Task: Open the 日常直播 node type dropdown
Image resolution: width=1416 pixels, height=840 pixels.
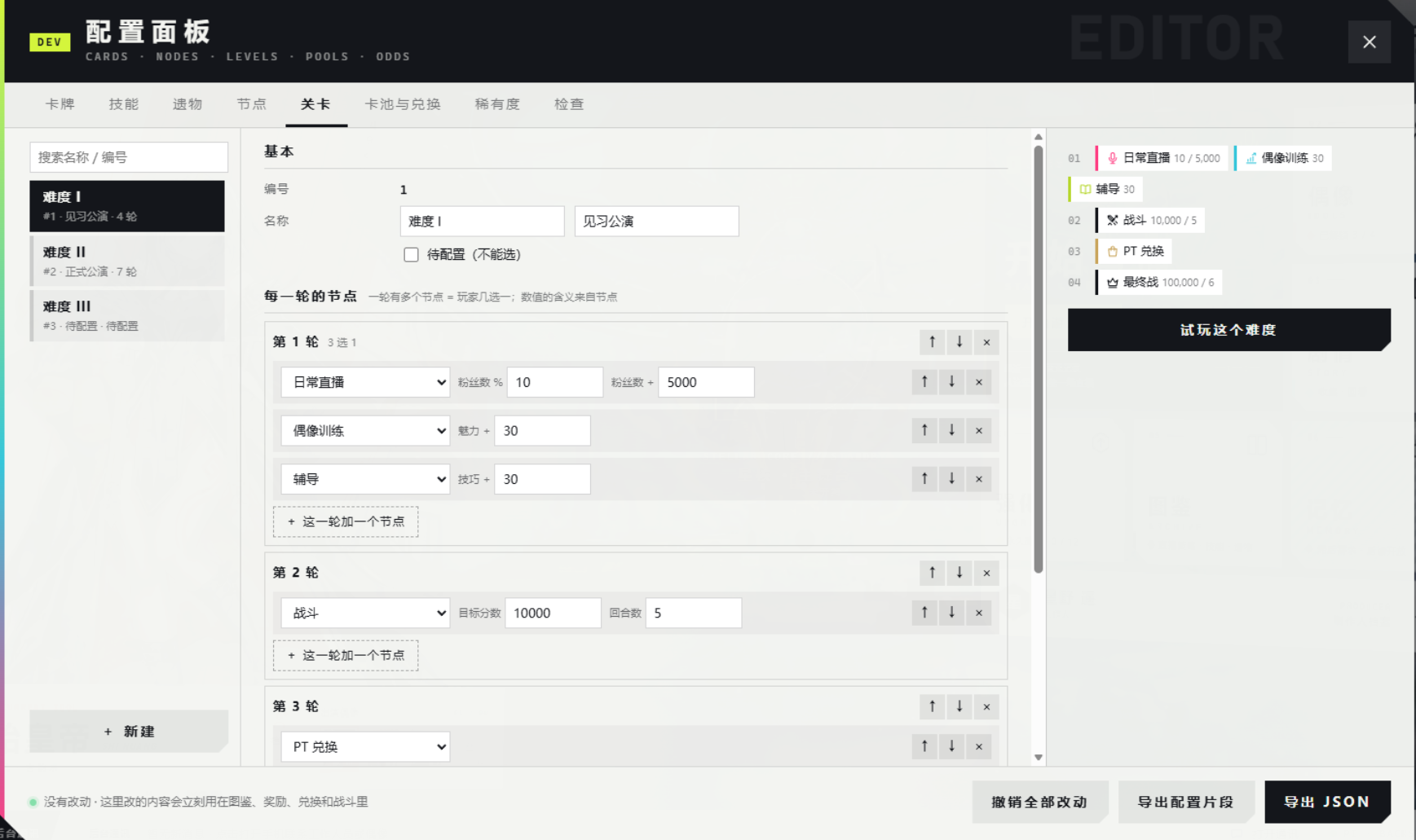Action: [365, 382]
